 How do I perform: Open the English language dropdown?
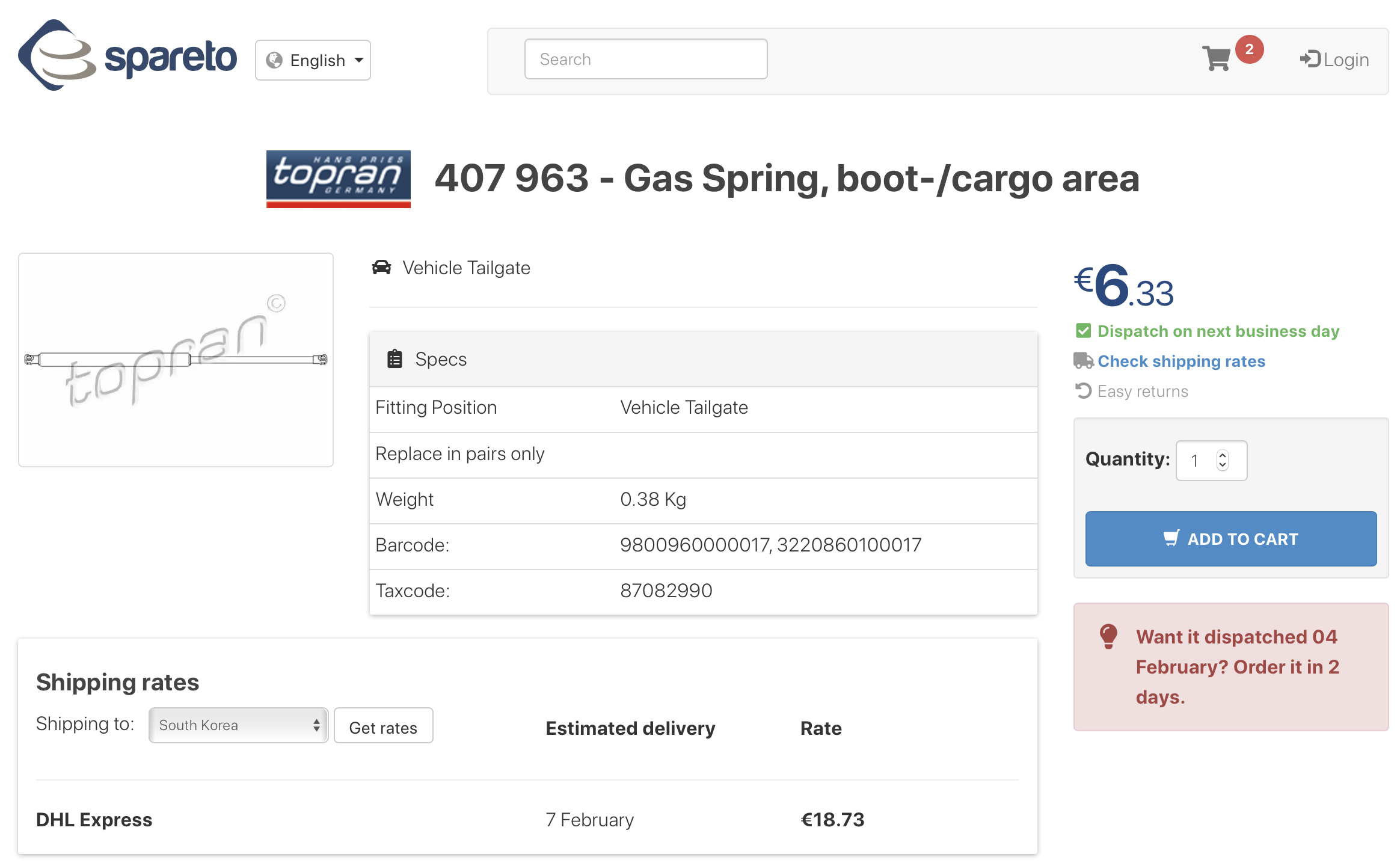[313, 60]
